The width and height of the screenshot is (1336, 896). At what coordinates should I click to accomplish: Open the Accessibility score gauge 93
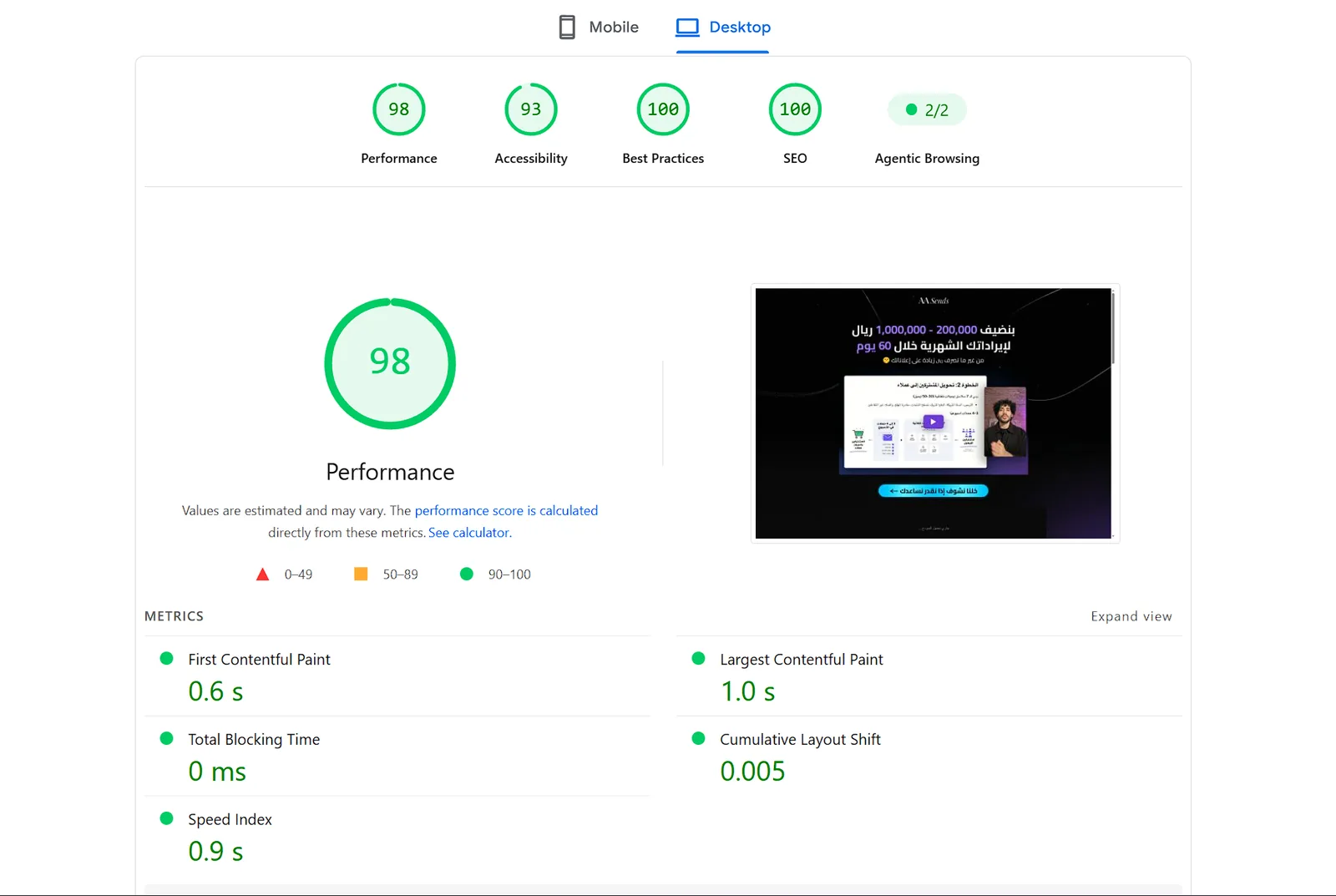pos(531,109)
